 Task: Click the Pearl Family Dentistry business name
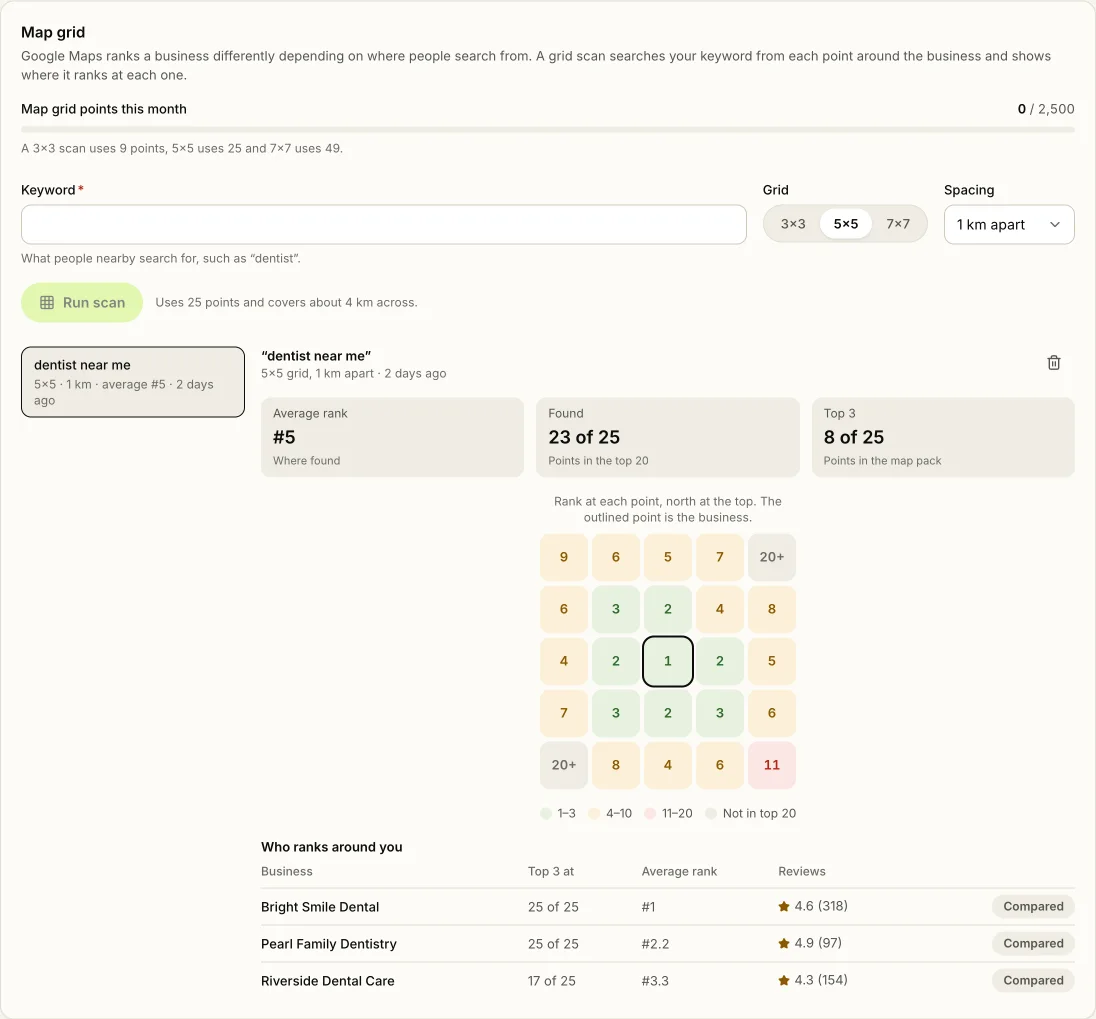click(329, 944)
